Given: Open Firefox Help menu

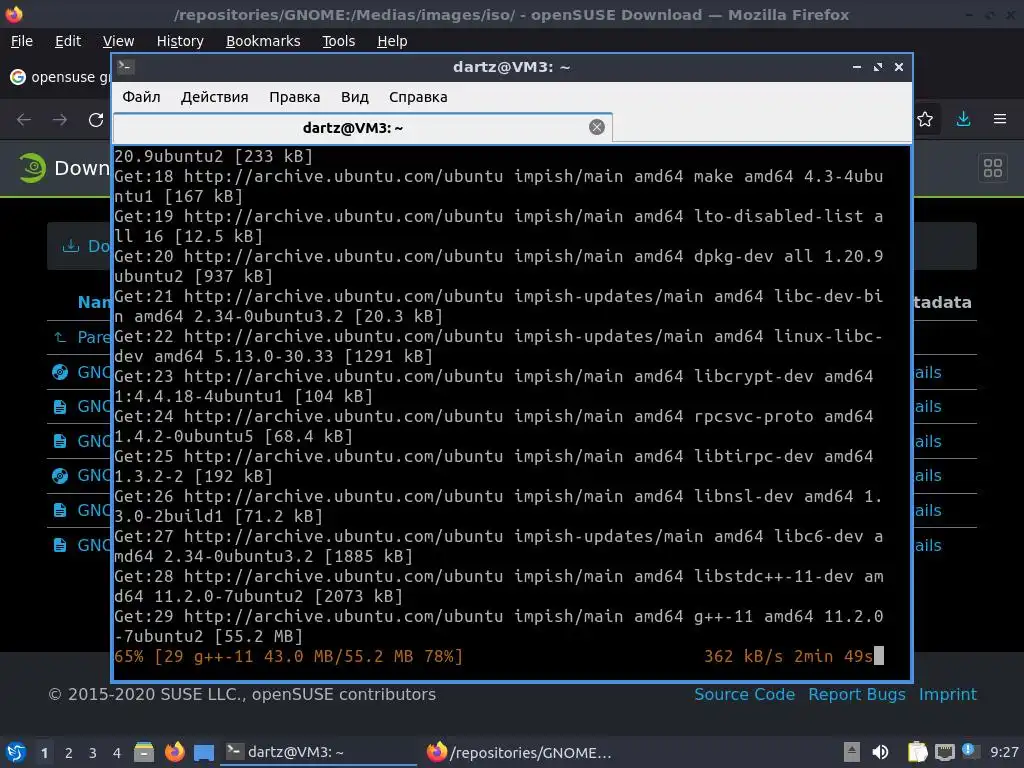Looking at the screenshot, I should point(392,41).
